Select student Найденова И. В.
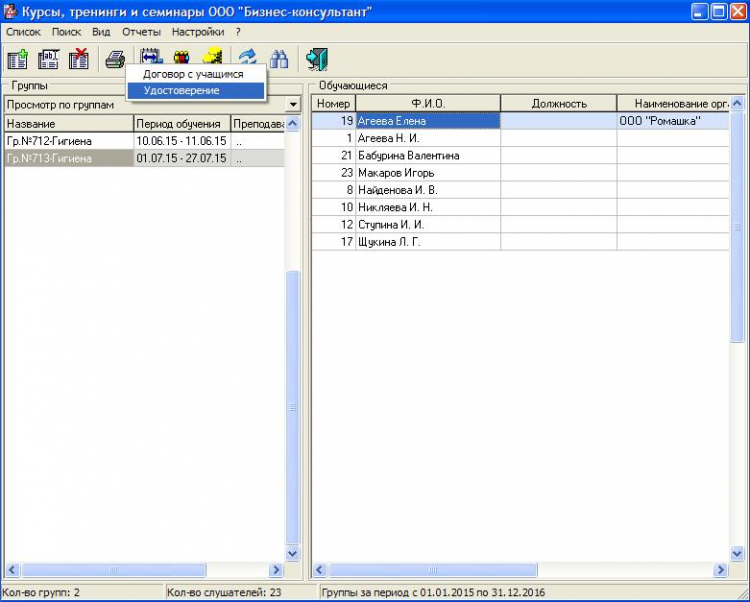Screen dimensions: 750x602 [428, 190]
